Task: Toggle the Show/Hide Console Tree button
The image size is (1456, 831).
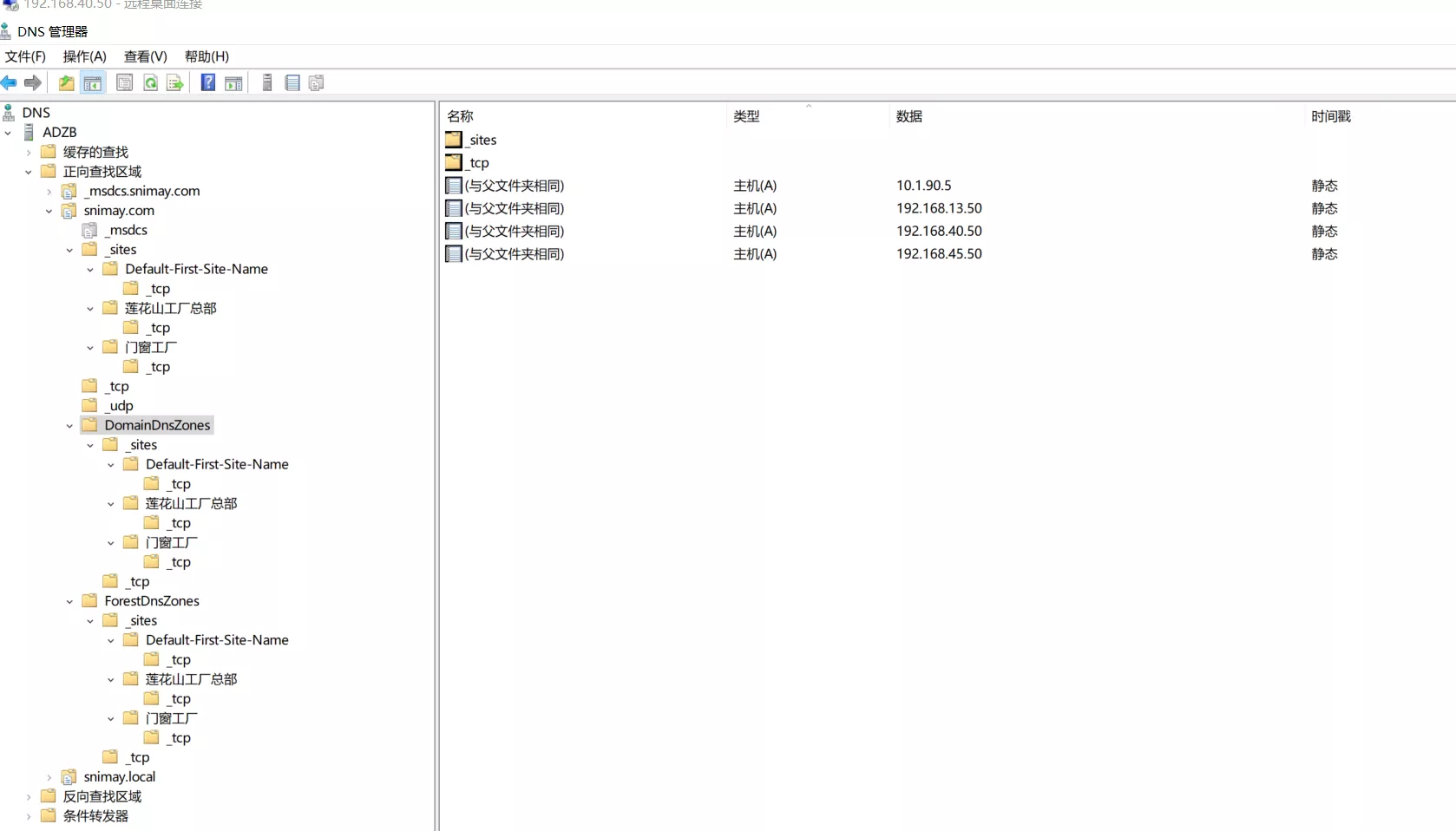Action: tap(93, 83)
